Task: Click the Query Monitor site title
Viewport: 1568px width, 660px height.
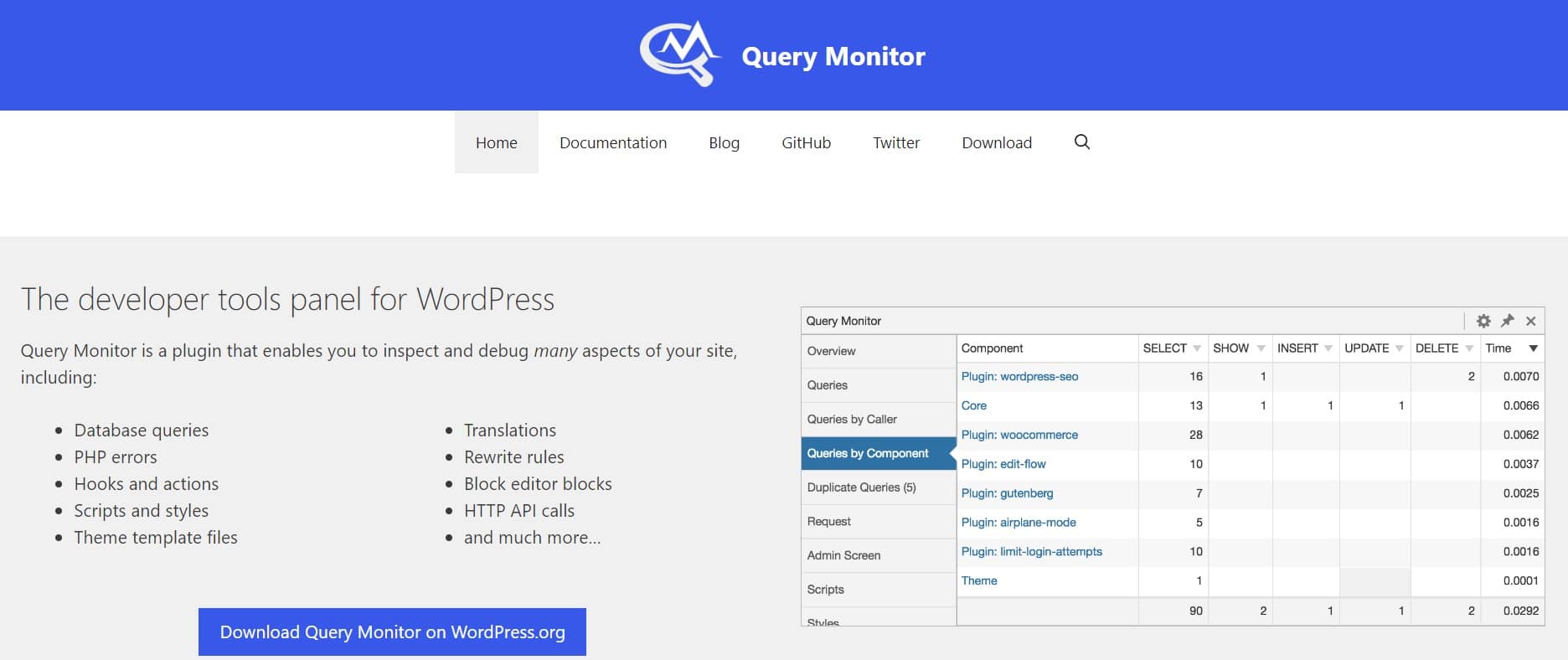Action: coord(833,56)
